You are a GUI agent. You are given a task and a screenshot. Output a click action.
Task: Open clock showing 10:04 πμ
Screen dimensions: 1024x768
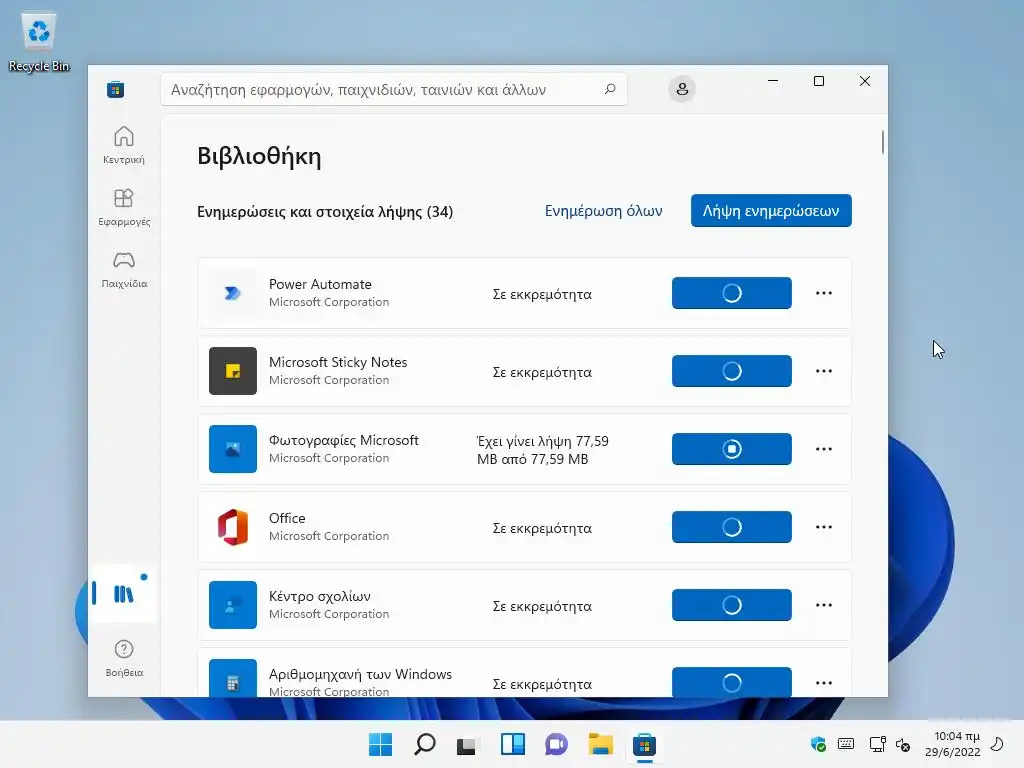coord(953,744)
